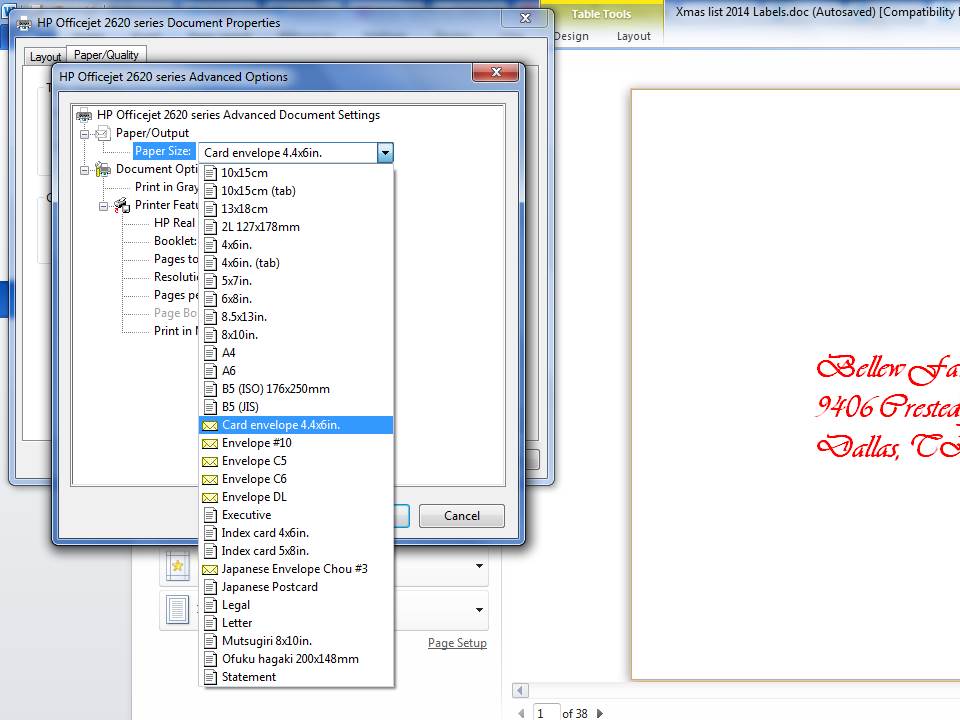This screenshot has height=720, width=960.
Task: Pick Ofuku hagaki 200x148mm
Action: click(x=296, y=659)
